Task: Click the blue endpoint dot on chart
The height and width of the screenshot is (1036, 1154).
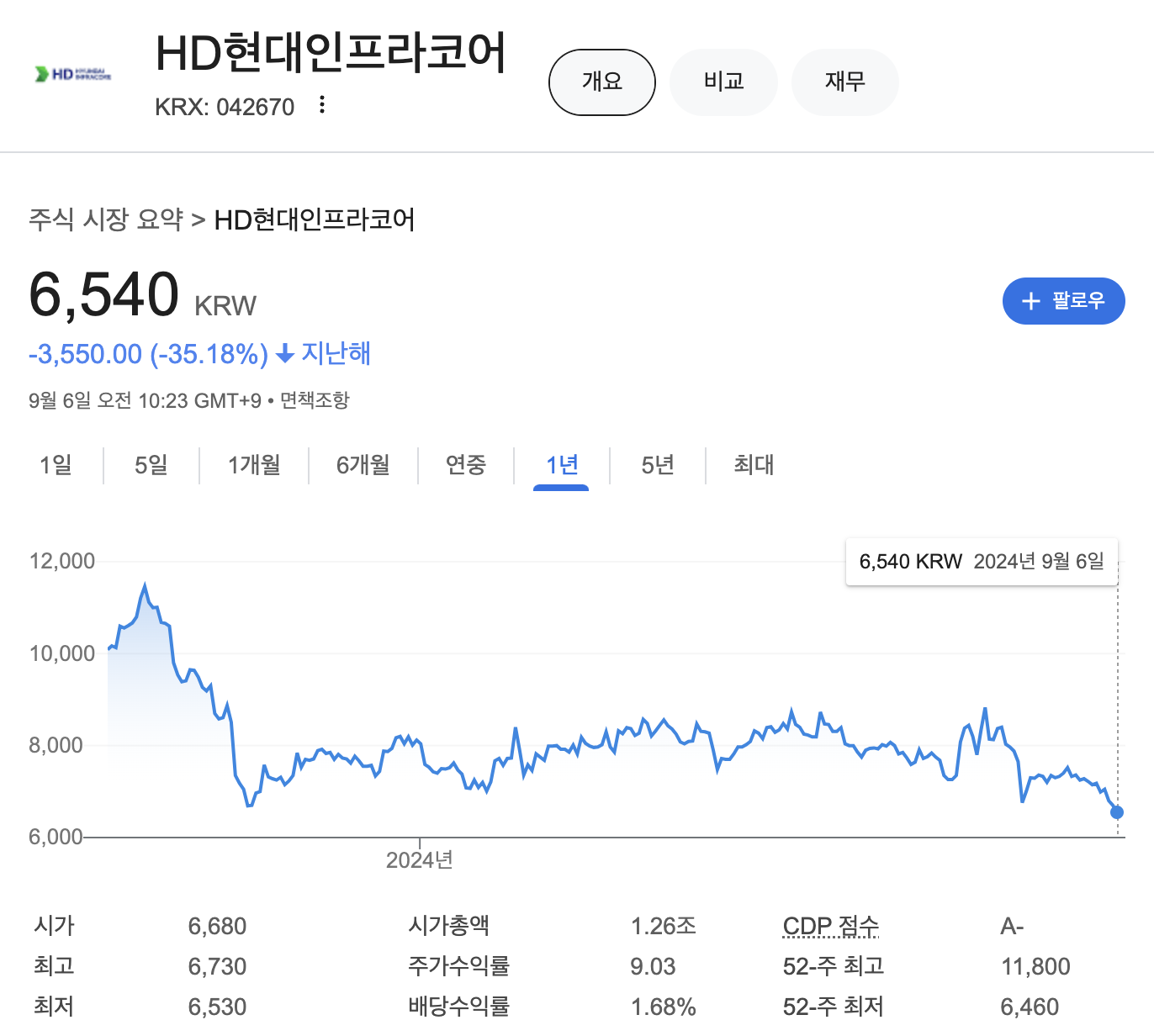Action: [1117, 812]
